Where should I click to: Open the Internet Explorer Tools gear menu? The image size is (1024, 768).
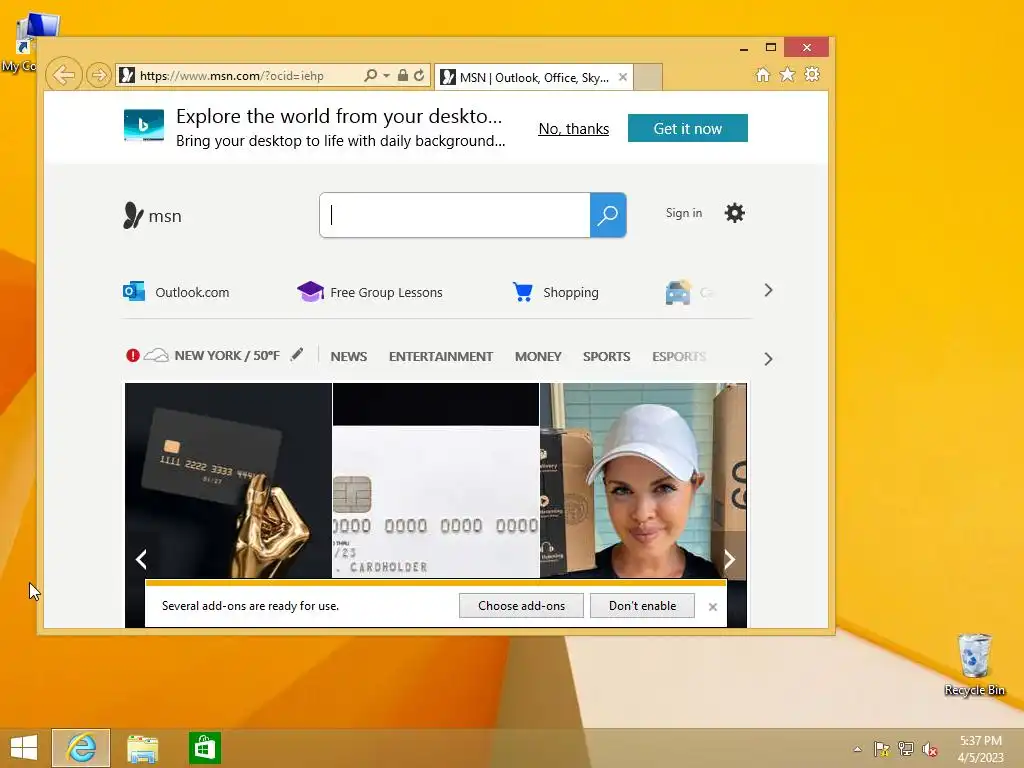coord(812,74)
